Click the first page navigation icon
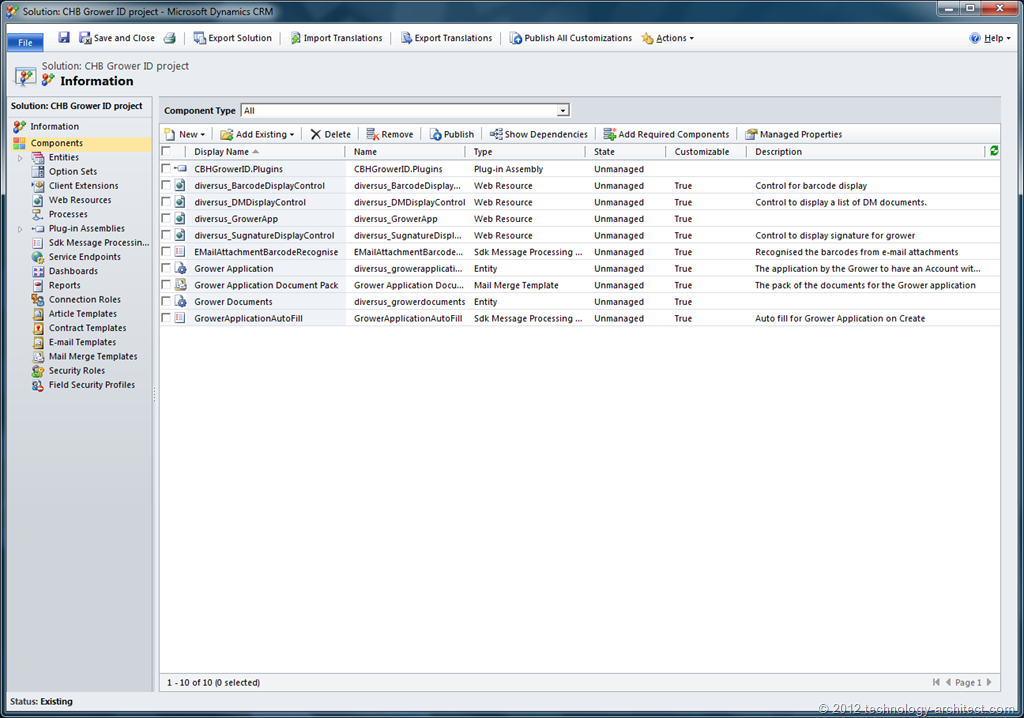 click(936, 682)
